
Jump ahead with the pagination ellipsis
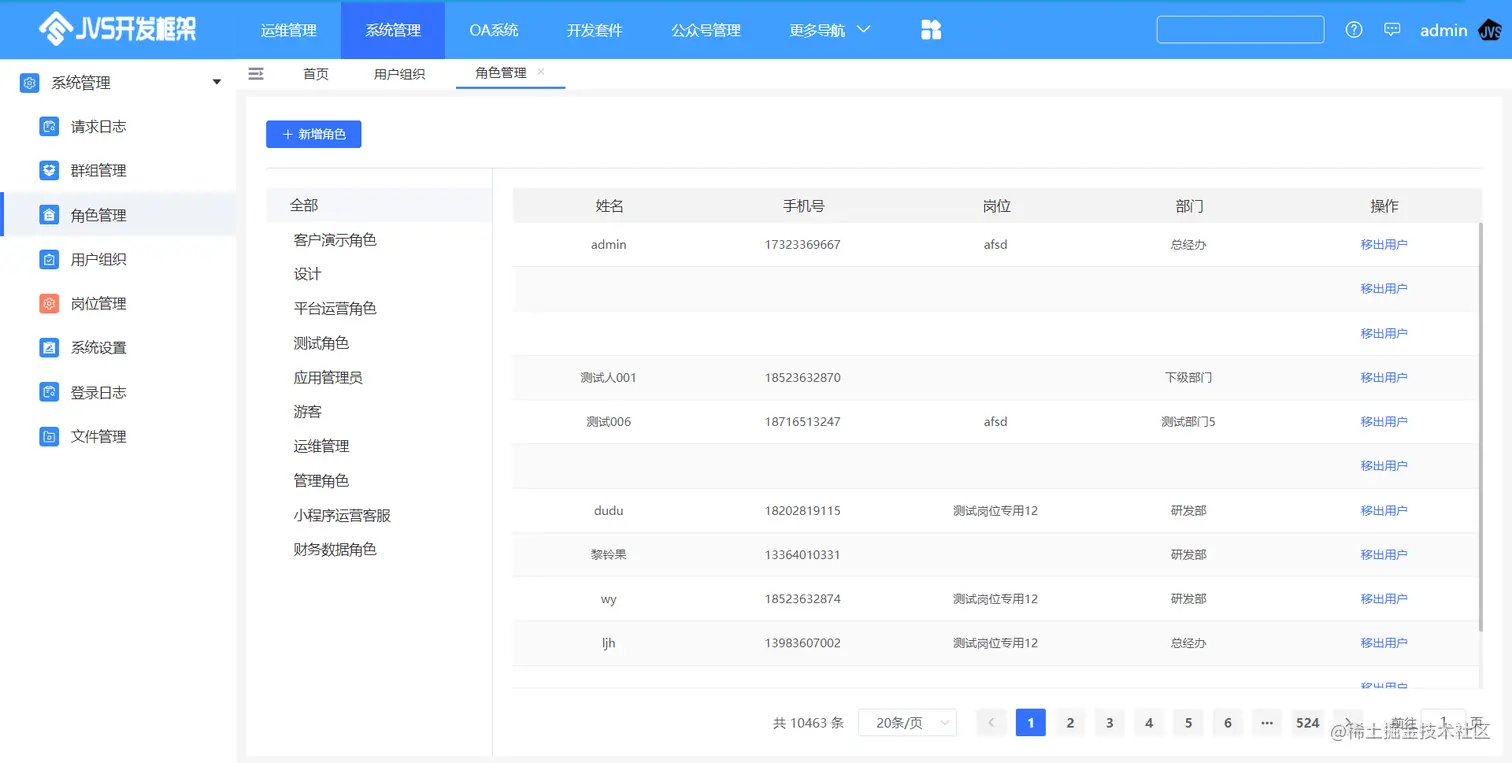coord(1267,723)
